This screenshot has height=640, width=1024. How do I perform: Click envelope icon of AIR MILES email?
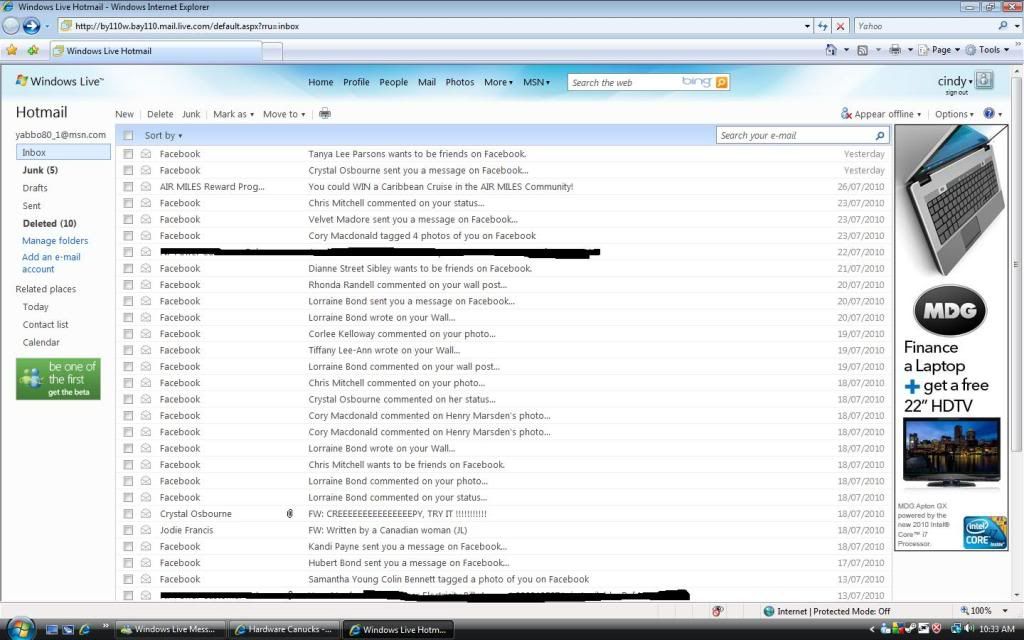coord(146,187)
